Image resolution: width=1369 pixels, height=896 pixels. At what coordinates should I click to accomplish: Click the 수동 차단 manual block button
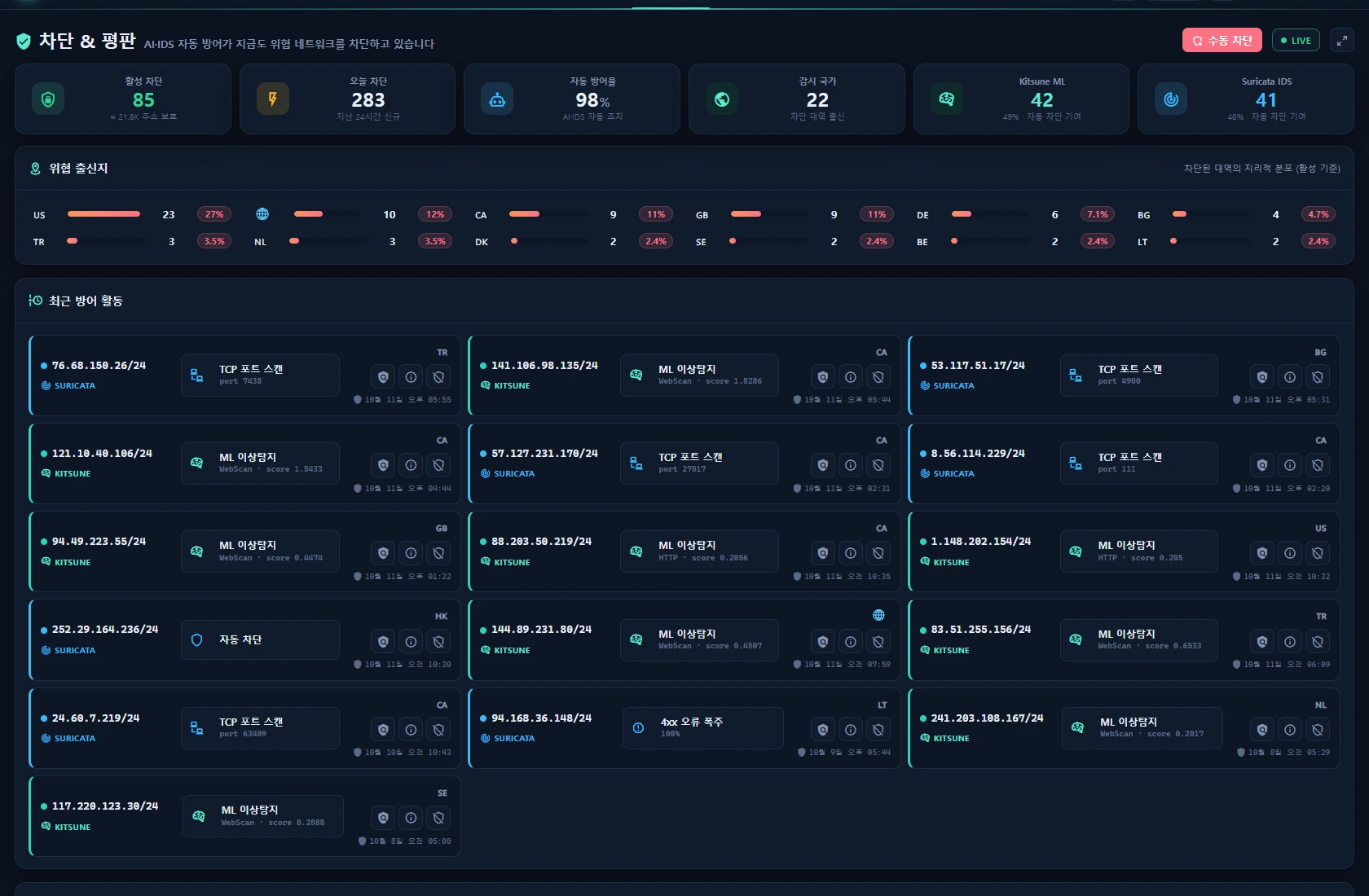pos(1222,40)
